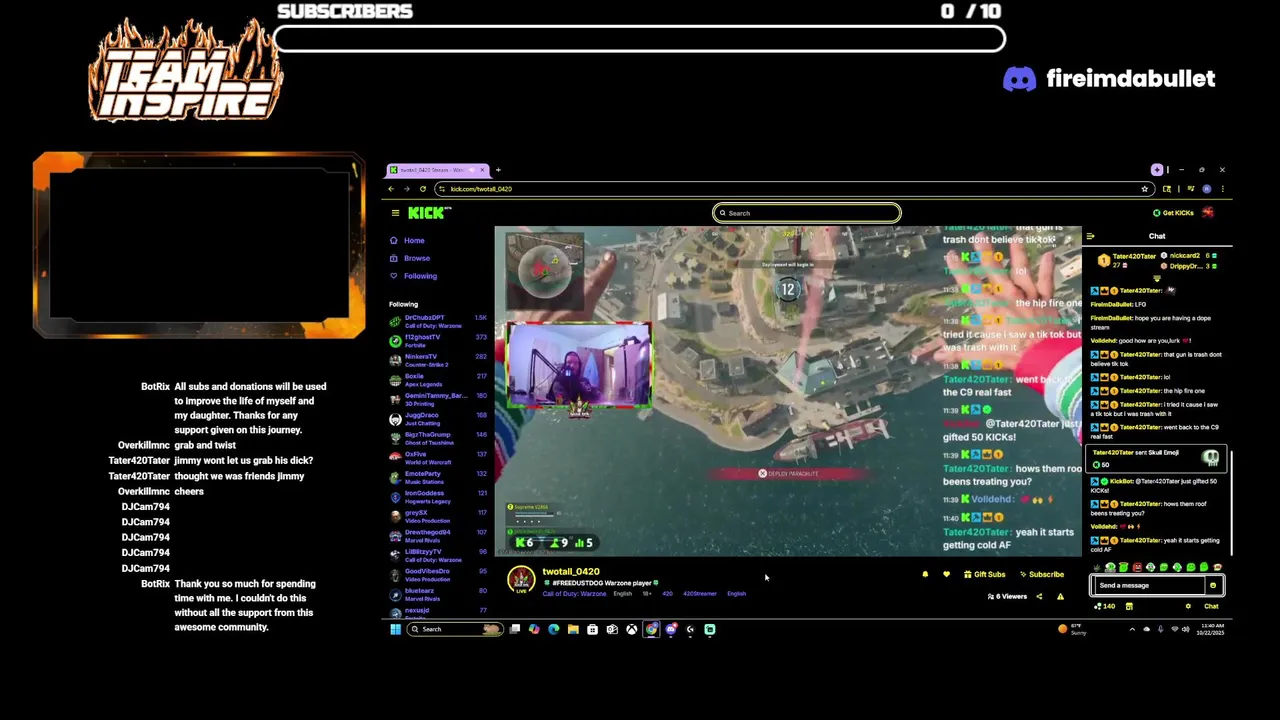This screenshot has height=720, width=1280.
Task: Toggle stream notifications bell
Action: (x=925, y=575)
